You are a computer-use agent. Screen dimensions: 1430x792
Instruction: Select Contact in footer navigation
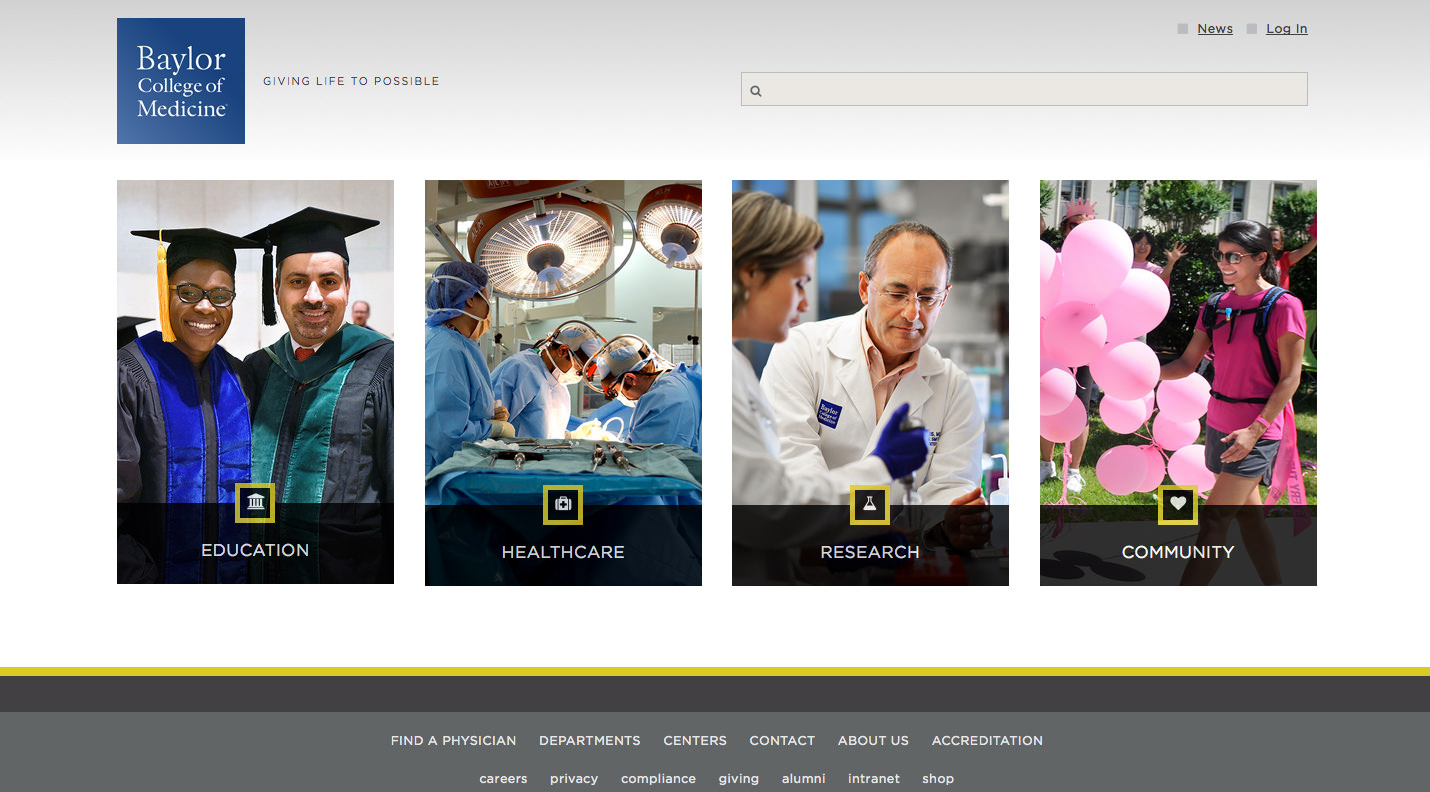coord(782,741)
